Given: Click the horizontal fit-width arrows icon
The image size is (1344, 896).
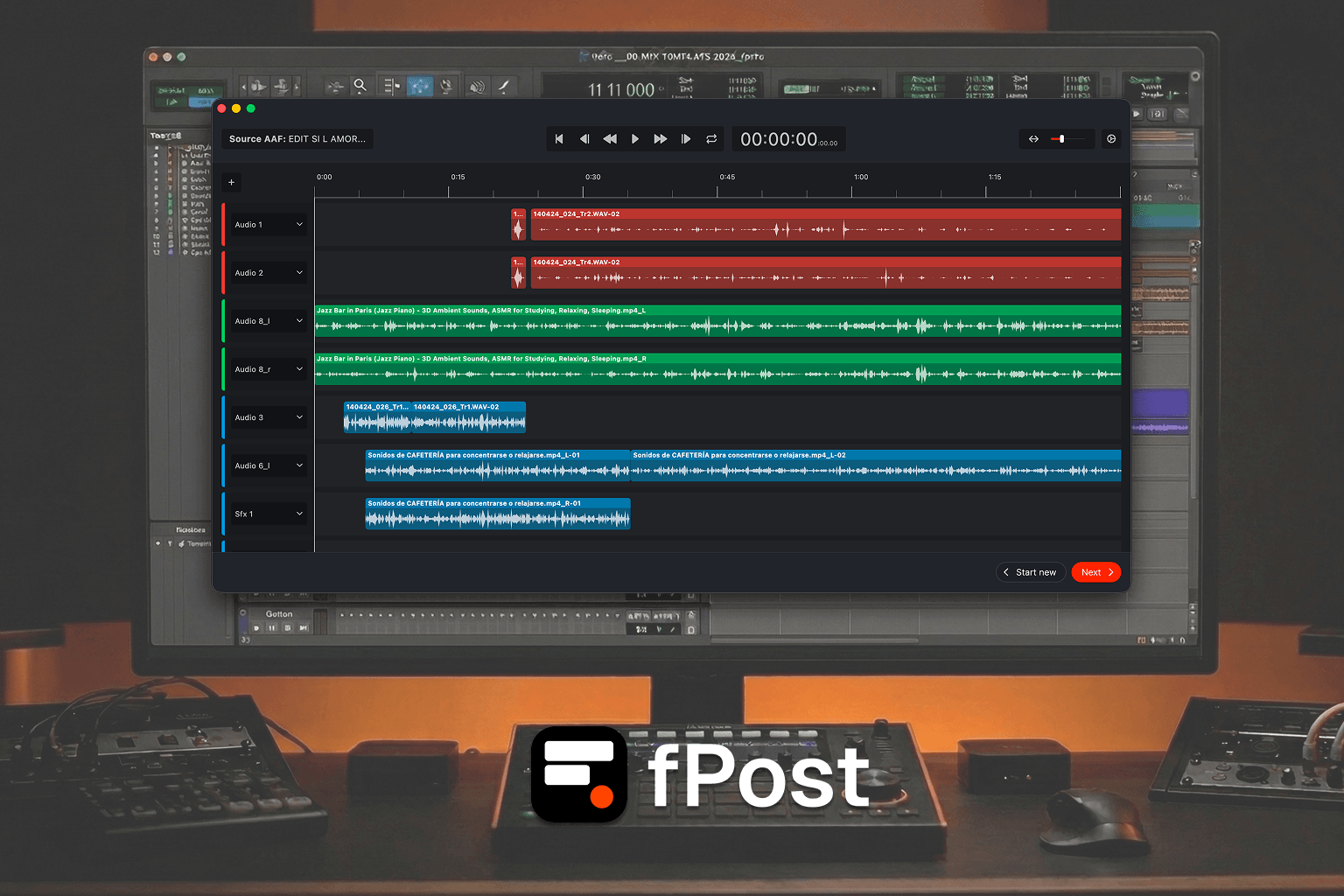Looking at the screenshot, I should 1033,139.
